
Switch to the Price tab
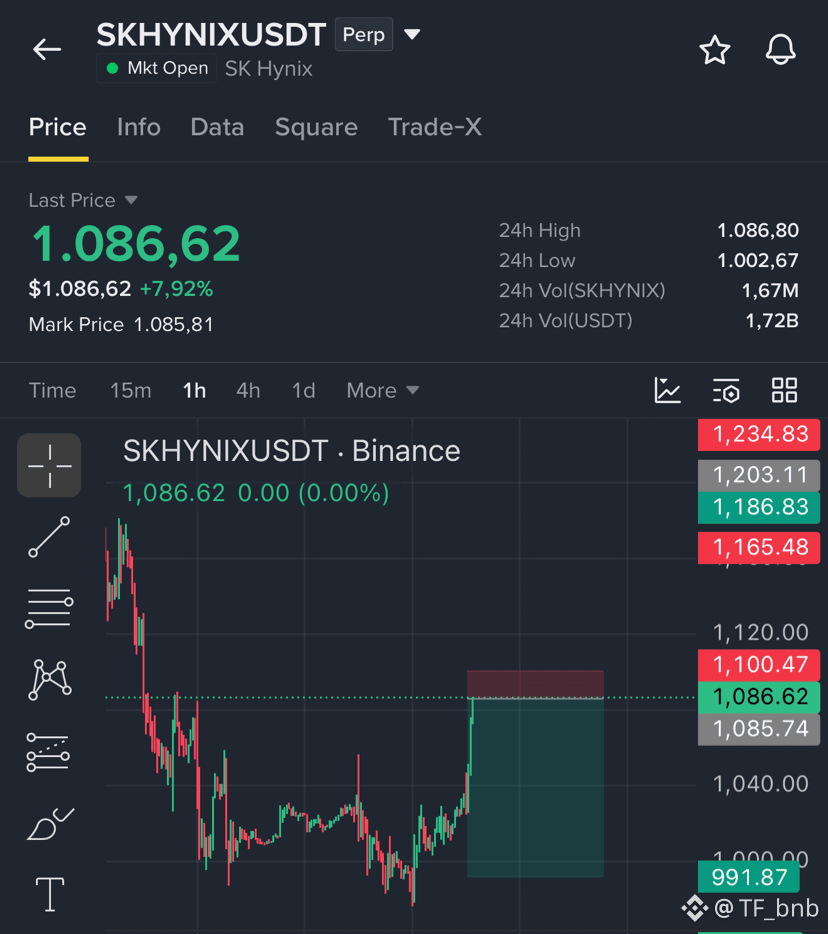(x=58, y=127)
